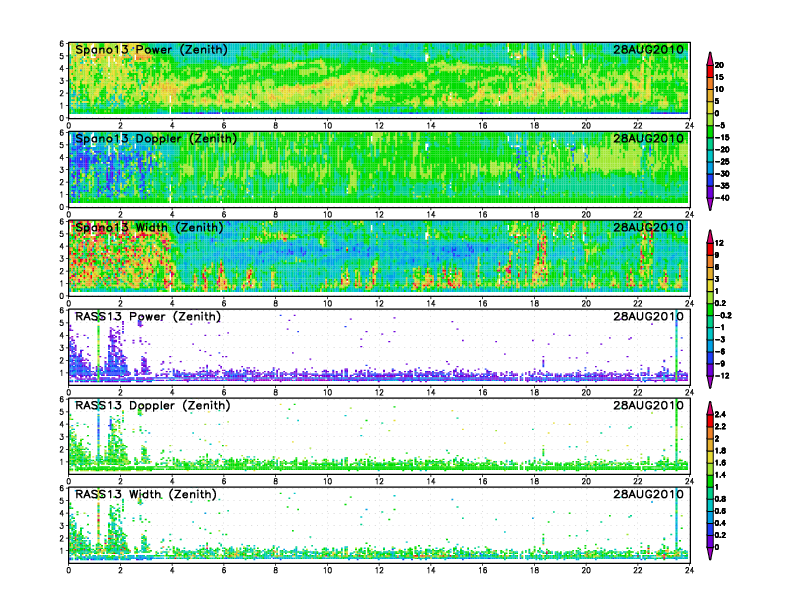Click hour 22 tick under RASS13 Power panel
792x612 pixels.
(x=638, y=392)
